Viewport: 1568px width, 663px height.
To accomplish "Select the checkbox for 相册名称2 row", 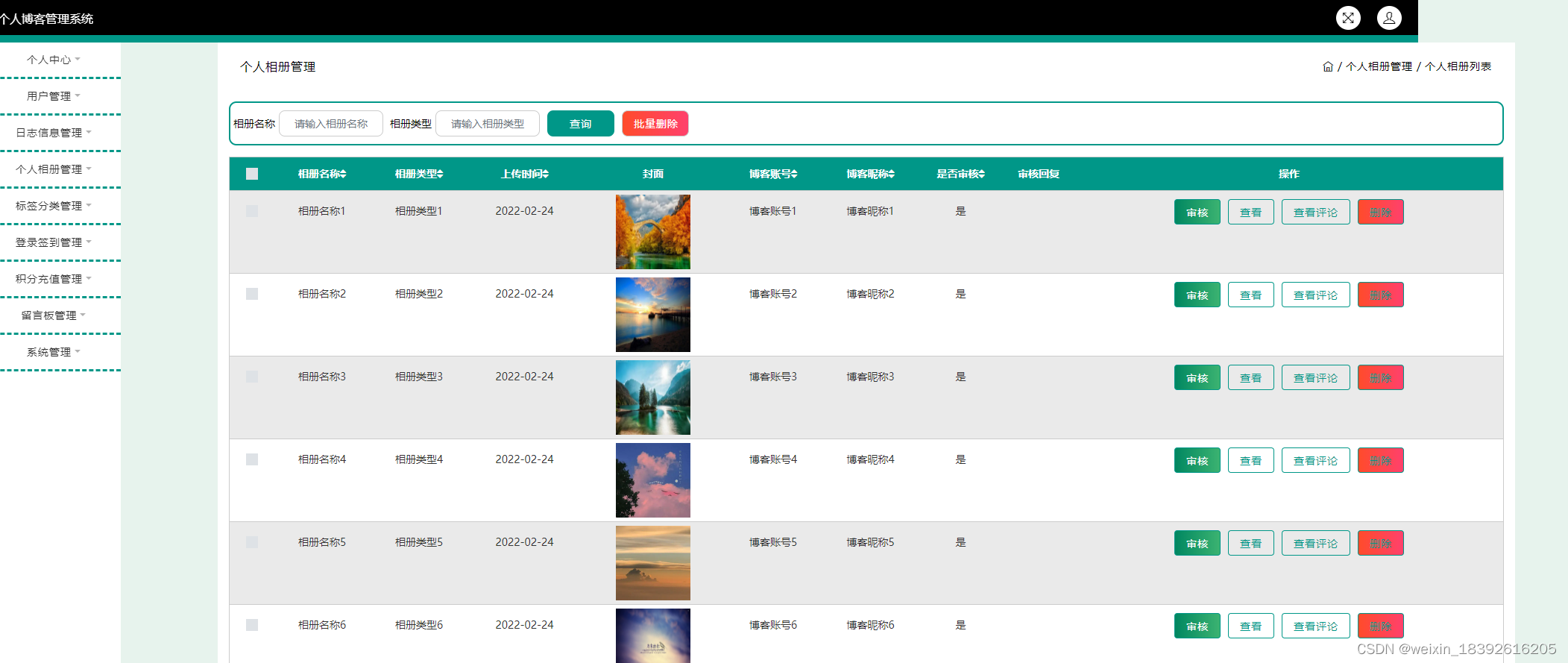I will point(252,294).
